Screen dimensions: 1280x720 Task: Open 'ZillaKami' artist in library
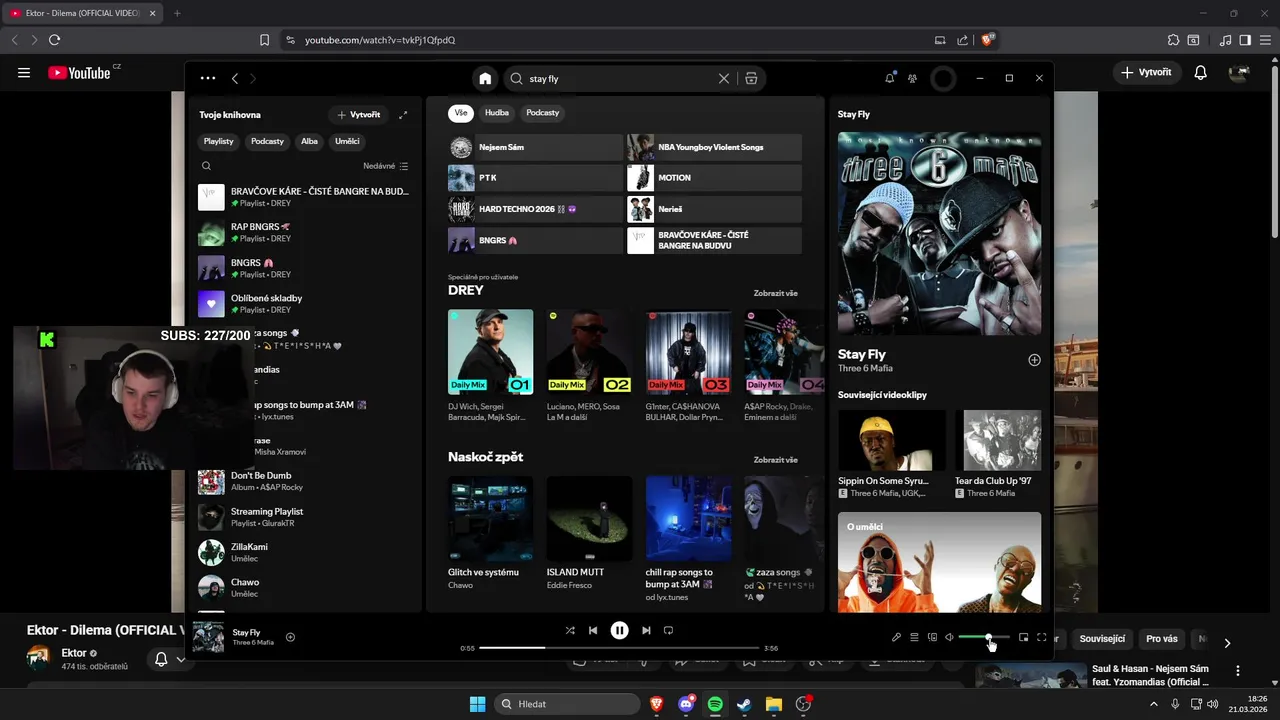click(x=304, y=553)
